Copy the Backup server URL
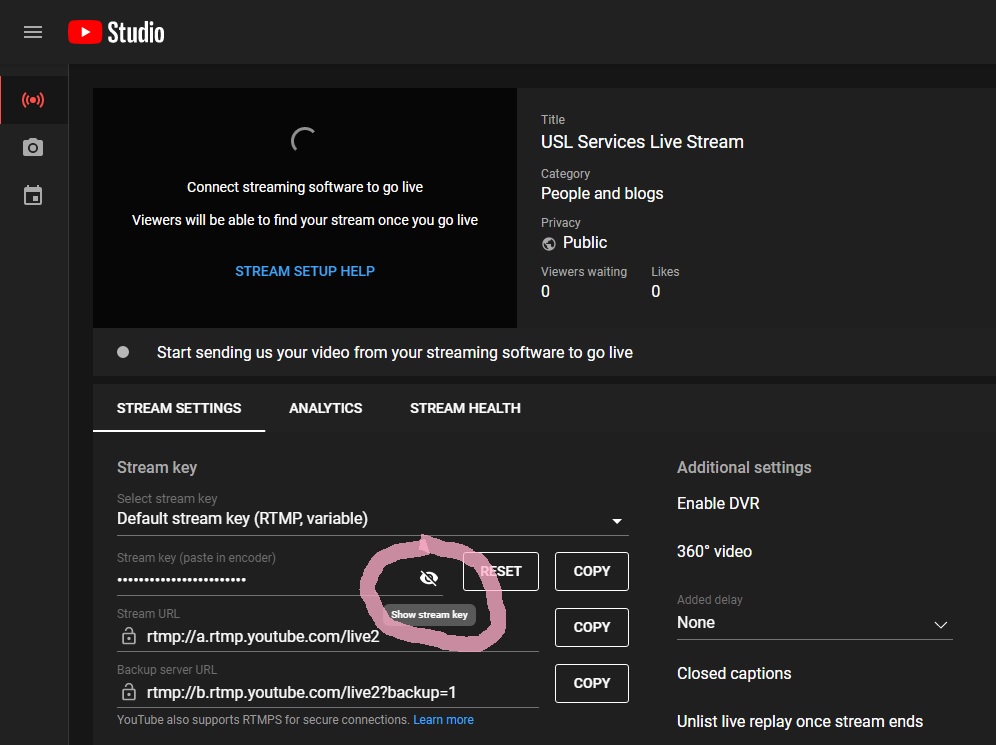Viewport: 996px width, 745px height. coord(592,683)
